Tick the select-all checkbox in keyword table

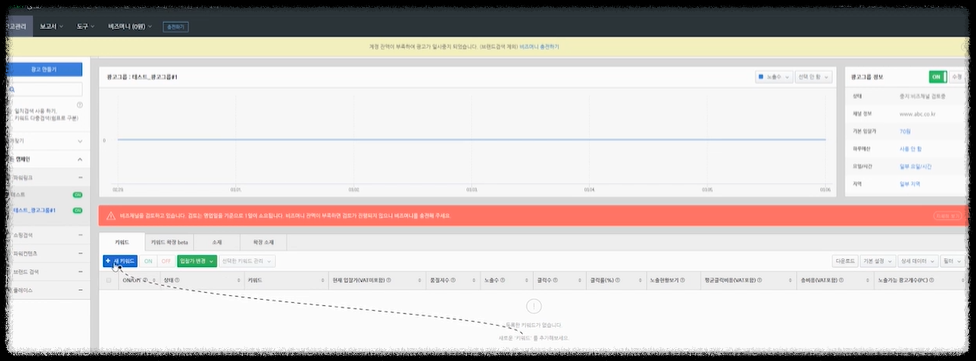(x=109, y=281)
